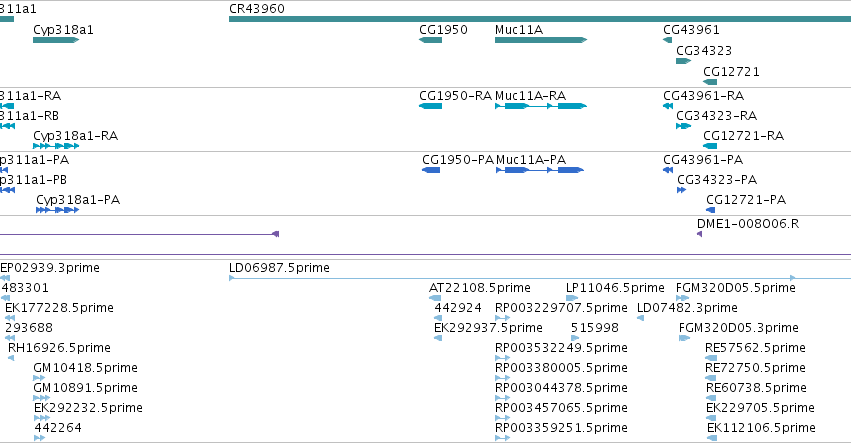851x443 pixels.
Task: Click the DME1-008006.R purple marker
Action: (700, 234)
